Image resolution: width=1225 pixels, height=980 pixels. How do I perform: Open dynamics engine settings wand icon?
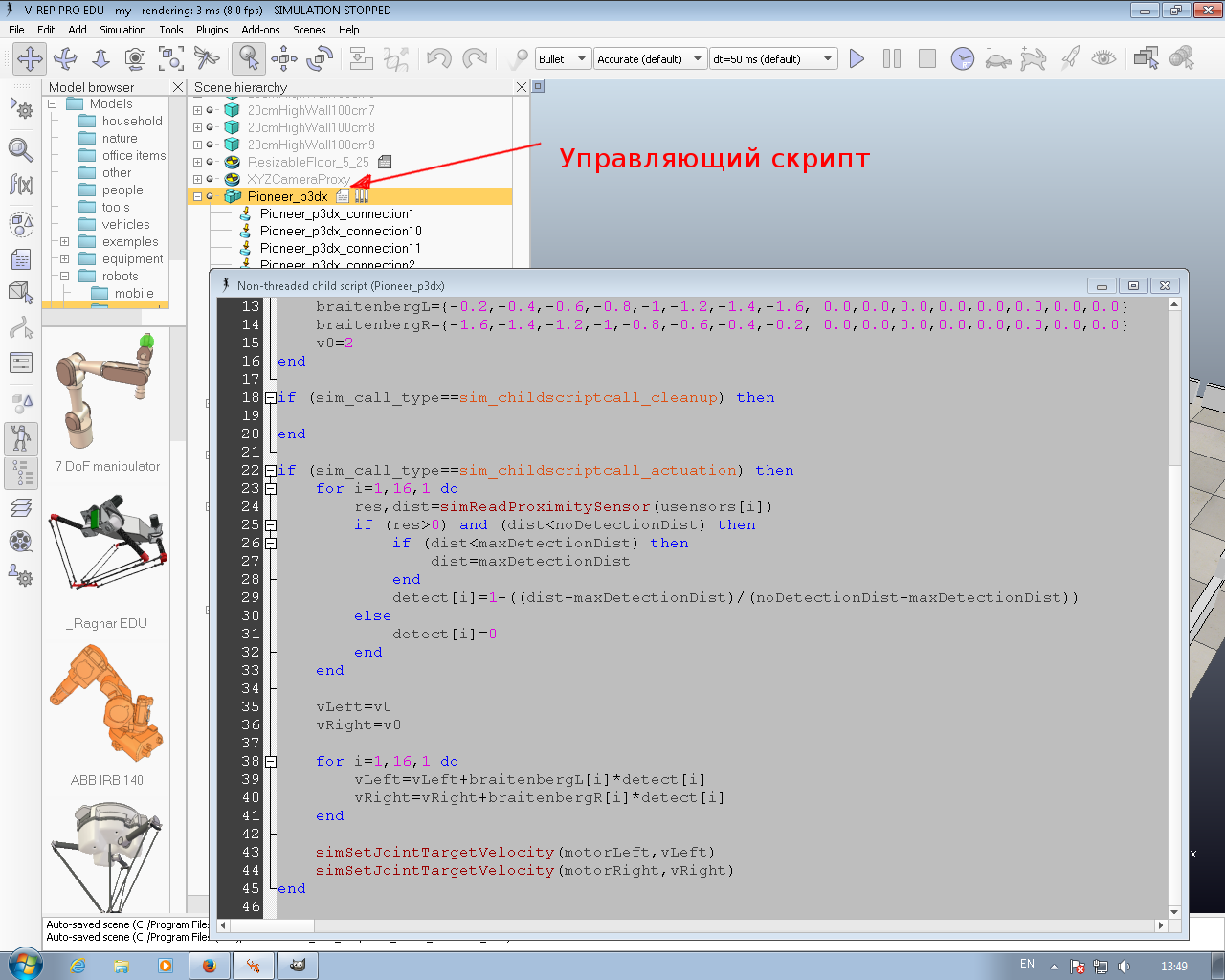coord(518,58)
